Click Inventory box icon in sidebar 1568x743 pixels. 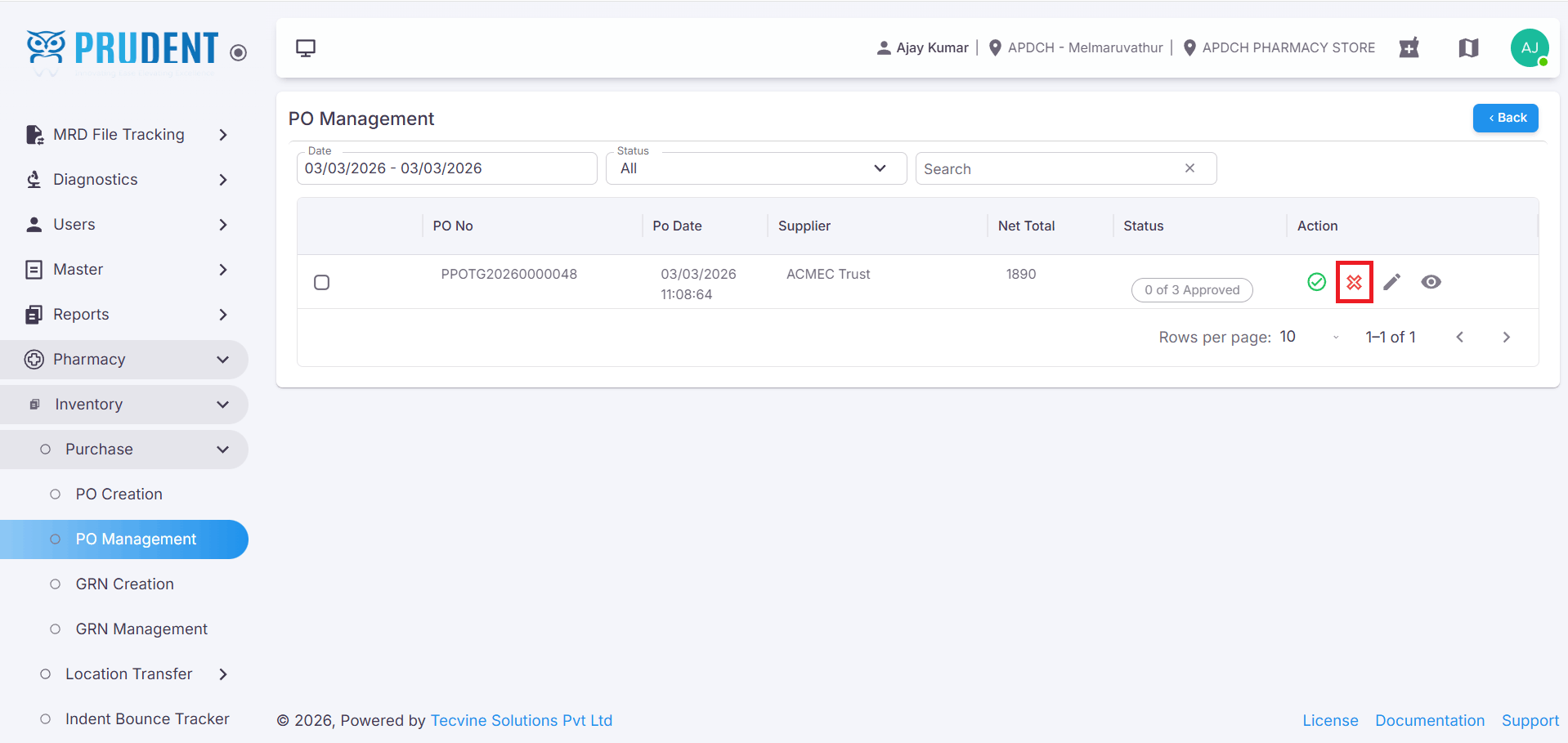click(x=34, y=405)
